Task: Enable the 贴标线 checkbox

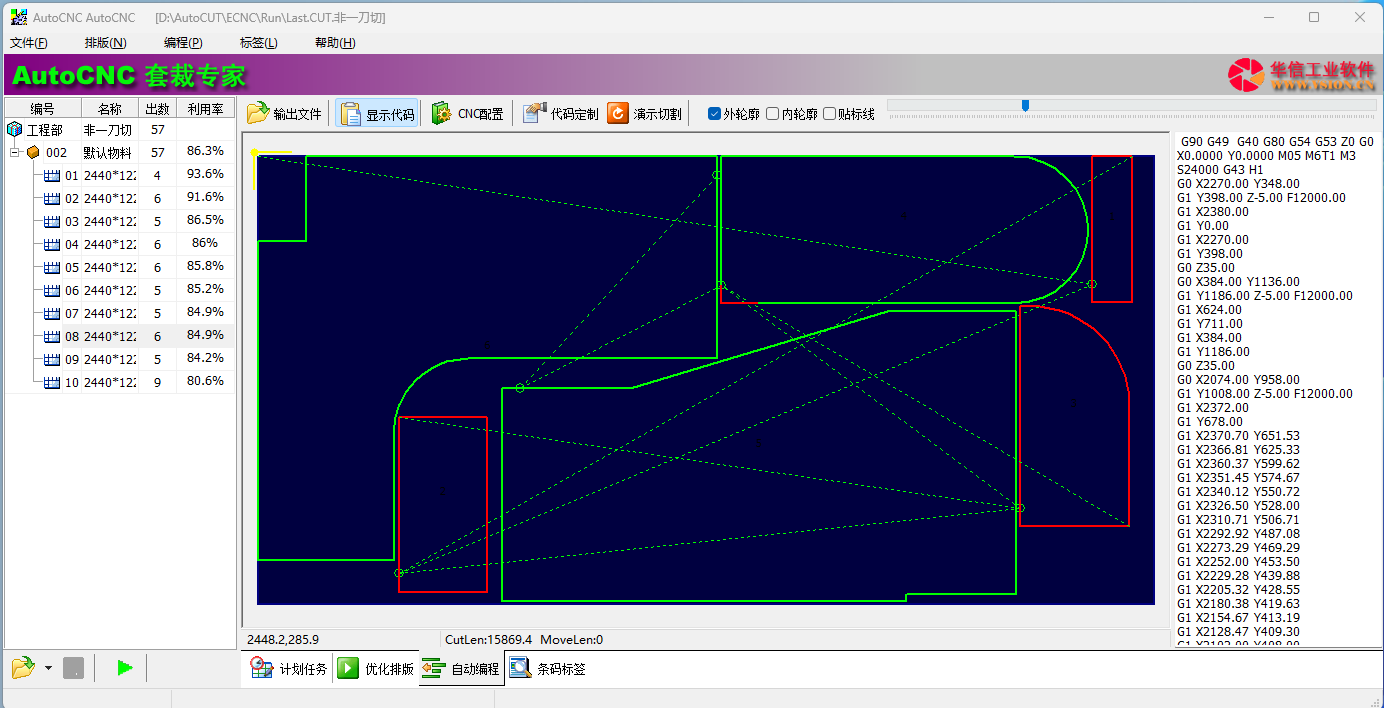Action: (829, 114)
